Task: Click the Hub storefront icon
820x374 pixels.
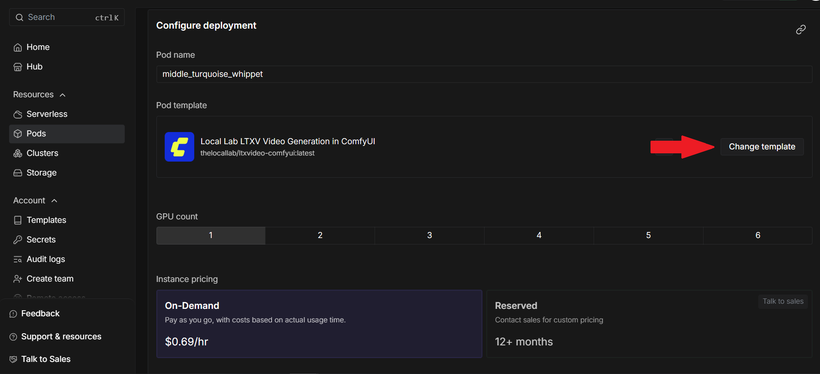Action: (17, 67)
